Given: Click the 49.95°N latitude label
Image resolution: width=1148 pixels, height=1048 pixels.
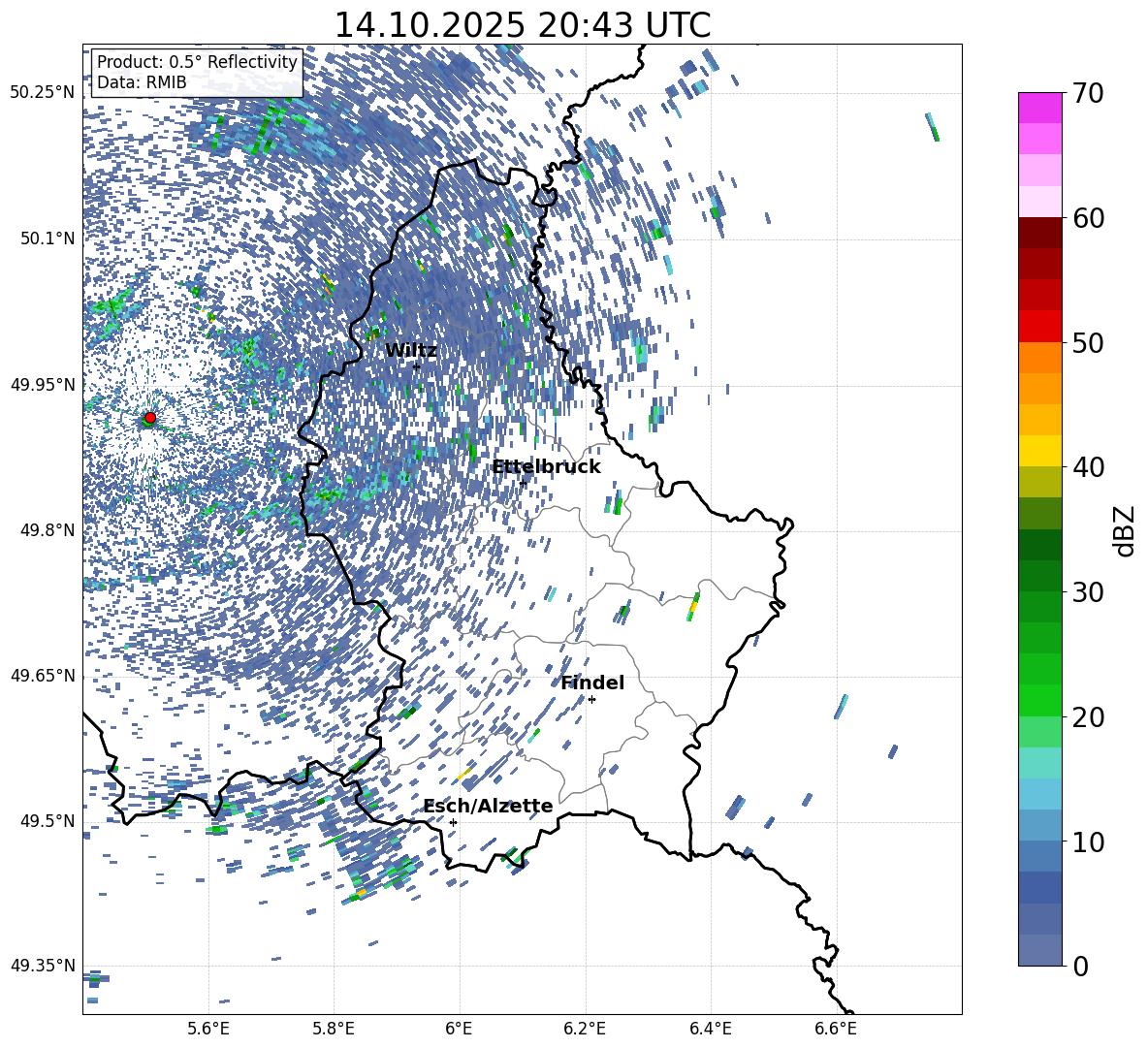Looking at the screenshot, I should tap(43, 385).
